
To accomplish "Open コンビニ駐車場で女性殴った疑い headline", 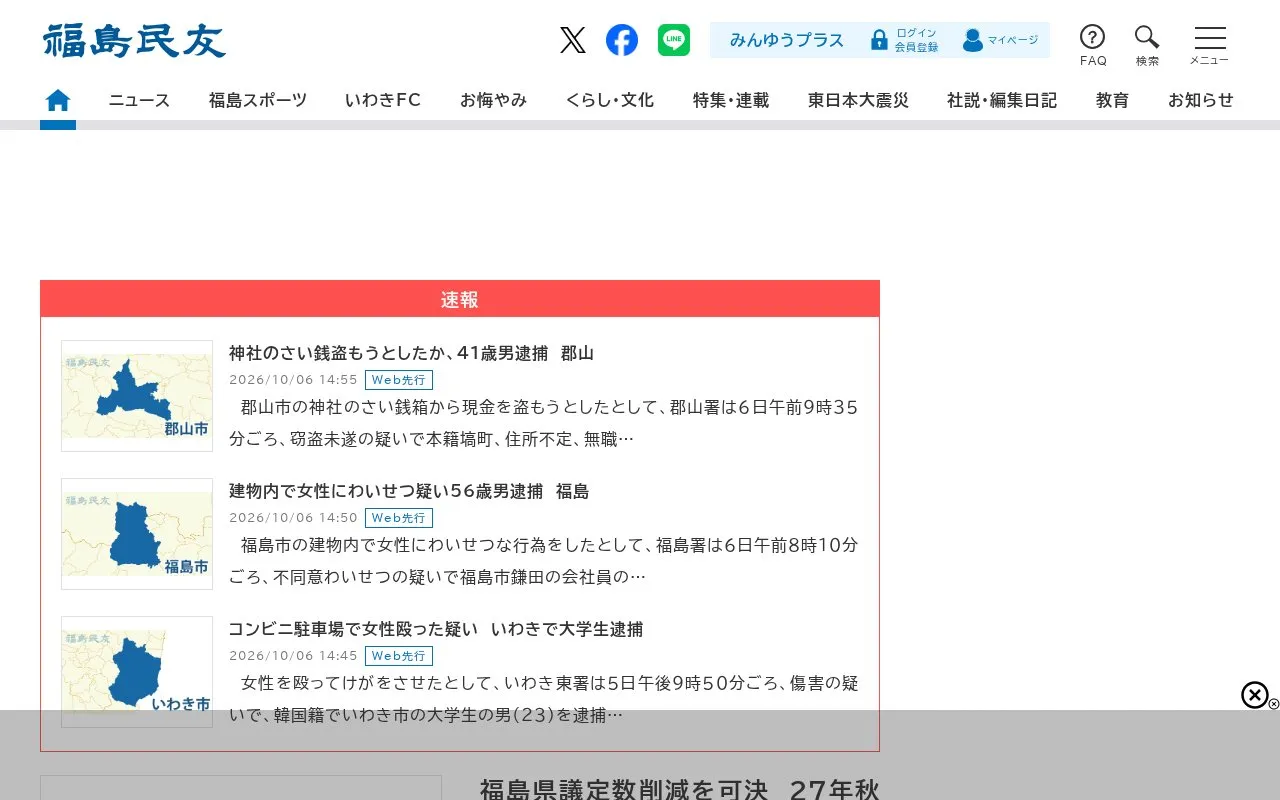I will point(436,629).
